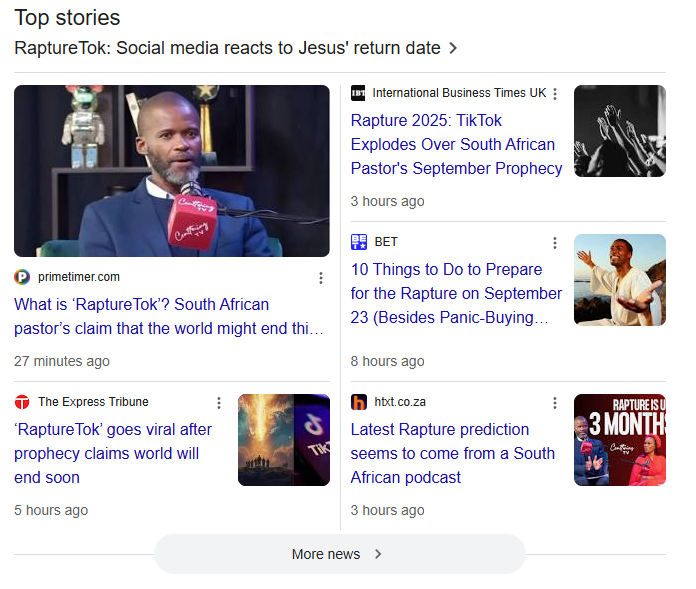Open primetimer.com article options menu

(321, 278)
